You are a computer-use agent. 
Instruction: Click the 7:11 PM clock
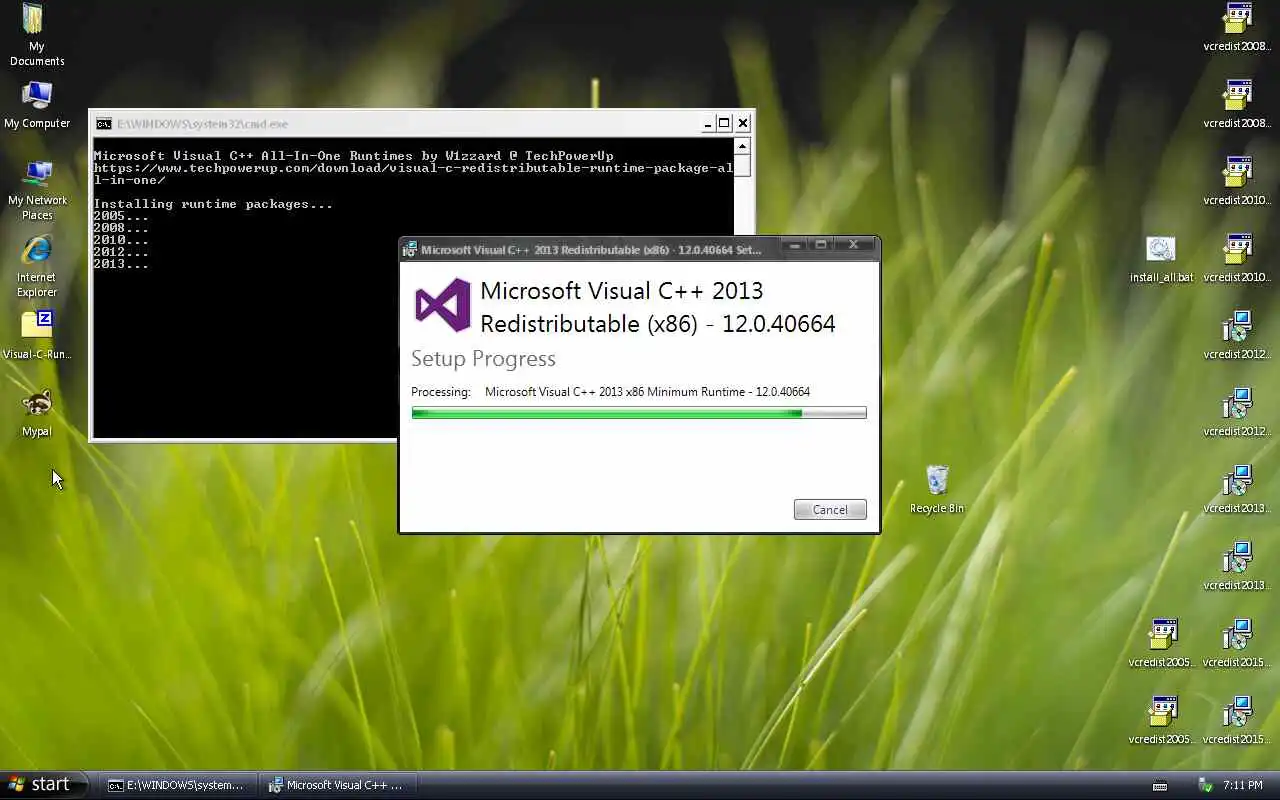coord(1243,785)
